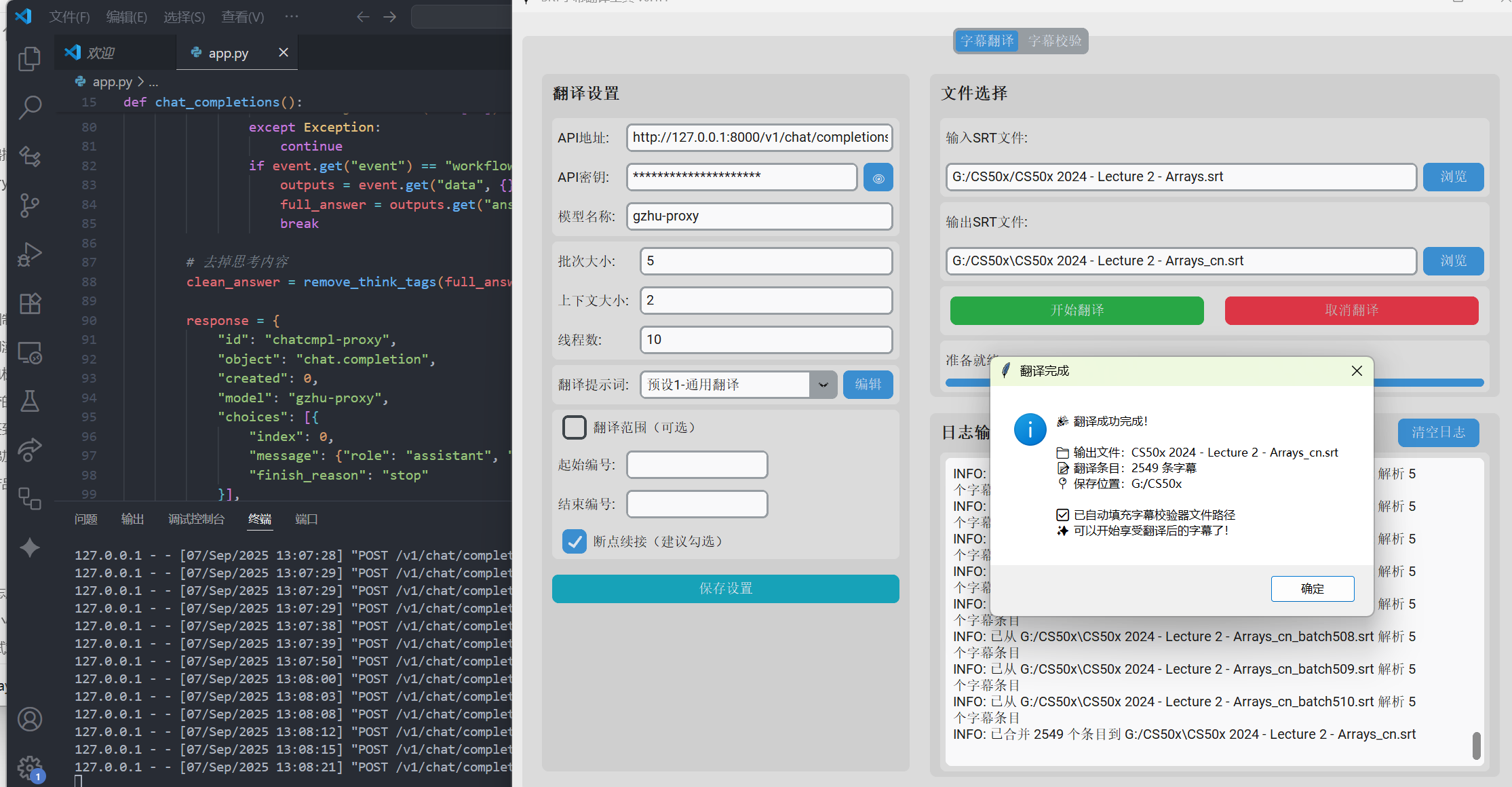Click the 线程数 input field
Viewport: 1512px width, 787px height.
[766, 340]
